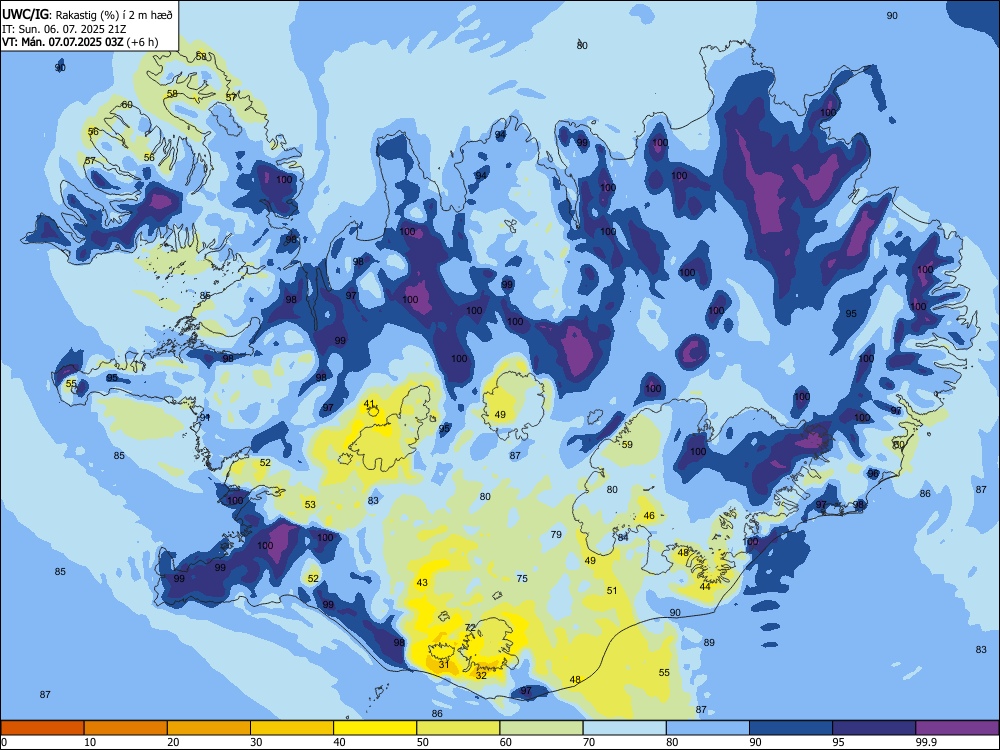Click the map value '79'

tap(556, 534)
